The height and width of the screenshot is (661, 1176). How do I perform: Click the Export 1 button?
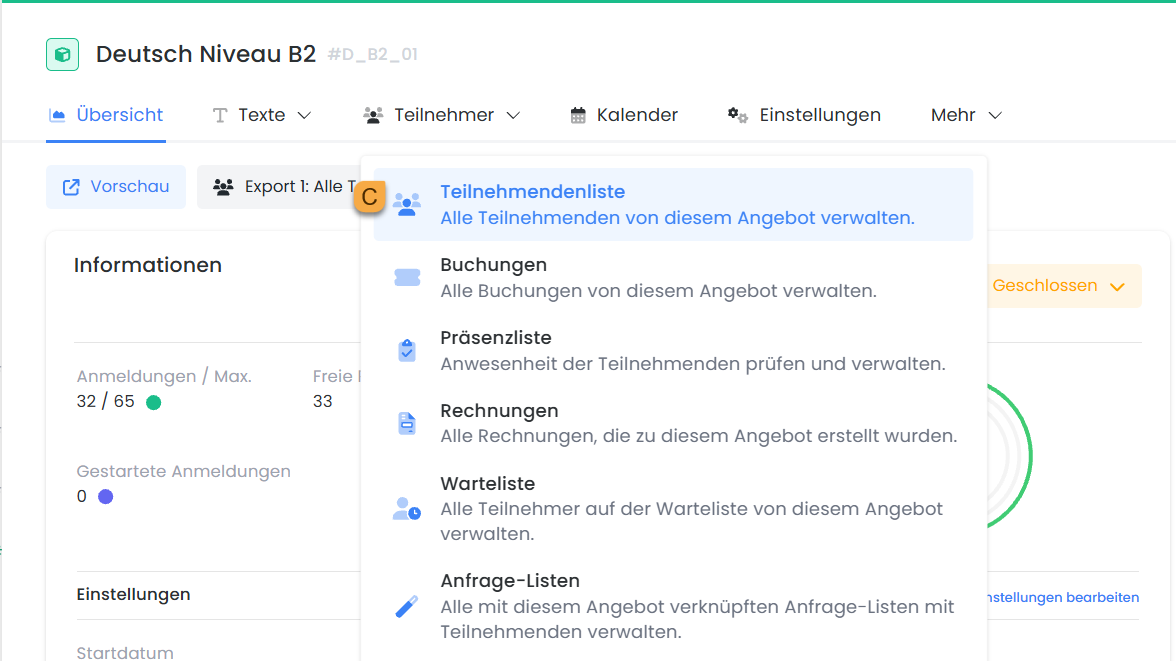tap(278, 187)
